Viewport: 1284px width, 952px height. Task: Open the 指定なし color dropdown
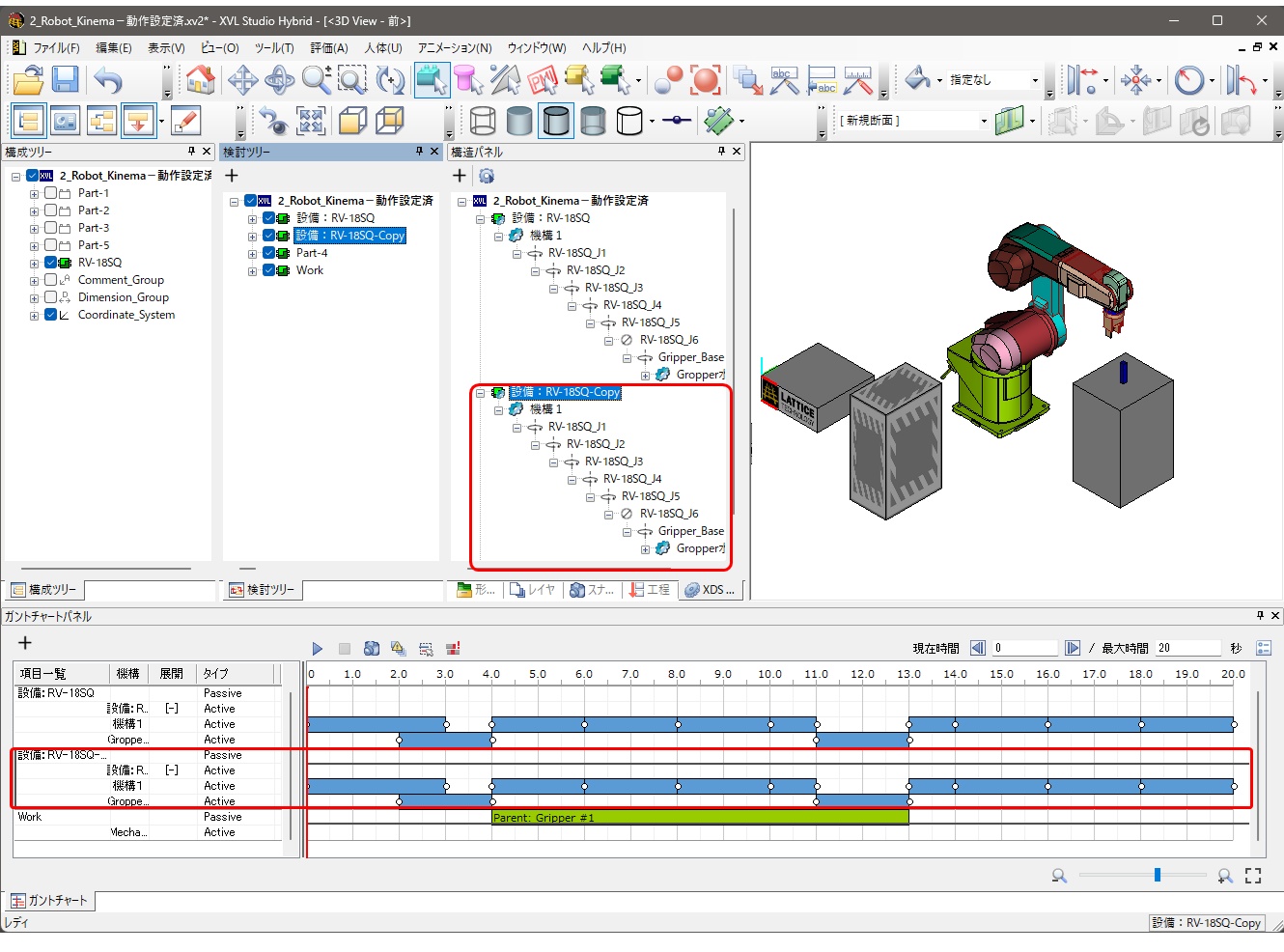(x=1035, y=81)
